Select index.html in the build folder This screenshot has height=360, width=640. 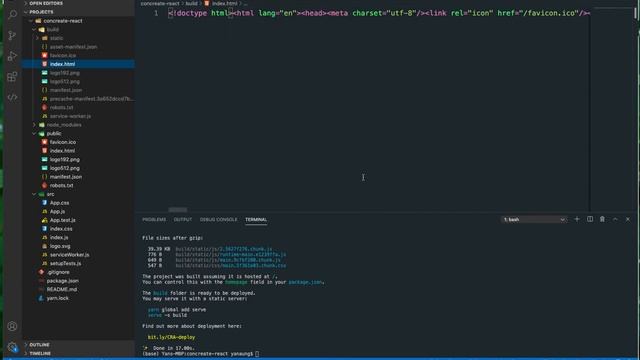62,64
